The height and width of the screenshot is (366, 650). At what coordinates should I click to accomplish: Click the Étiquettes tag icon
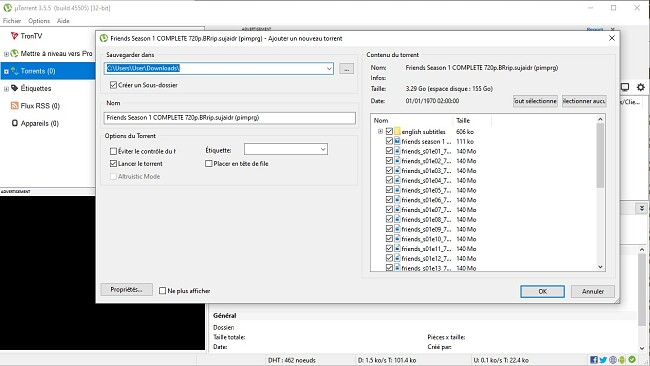[x=15, y=88]
